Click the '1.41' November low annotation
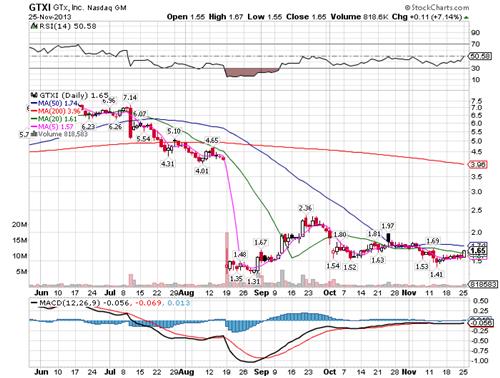500x378 pixels. tap(437, 274)
